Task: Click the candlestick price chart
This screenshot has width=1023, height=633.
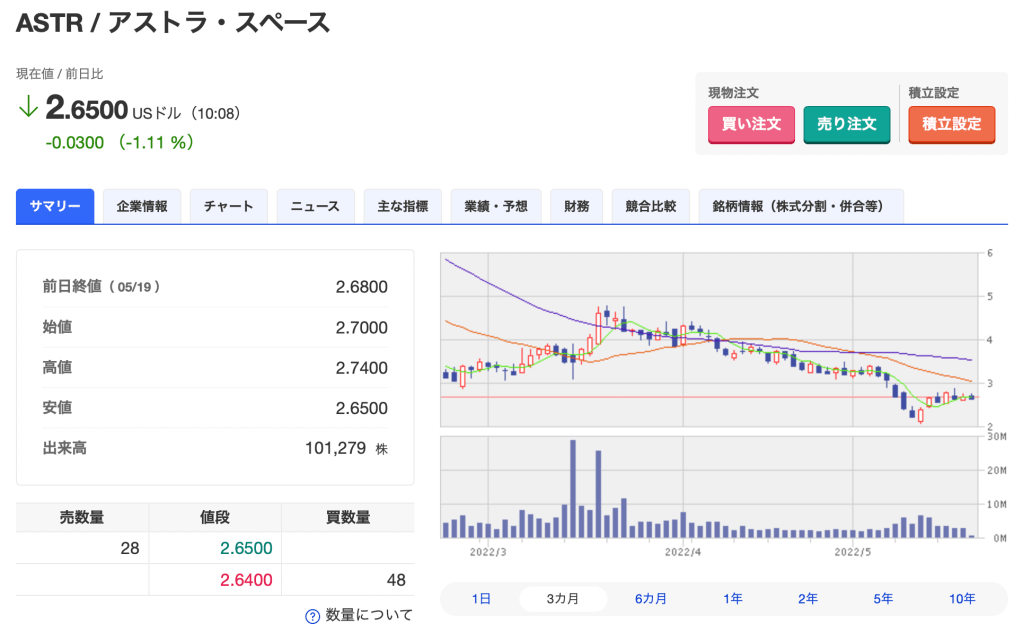Action: tap(708, 339)
